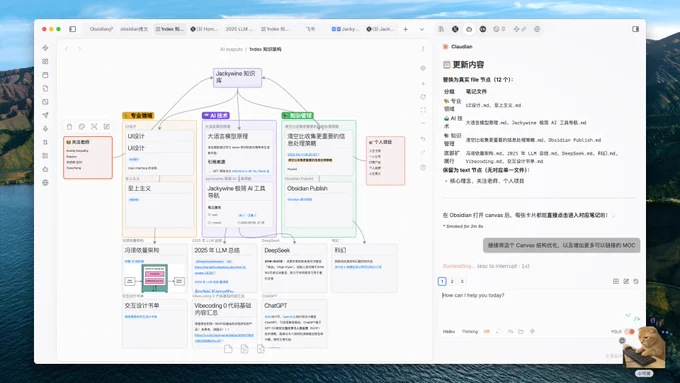Select the AI 技术 group label
The width and height of the screenshot is (680, 383).
(x=216, y=115)
